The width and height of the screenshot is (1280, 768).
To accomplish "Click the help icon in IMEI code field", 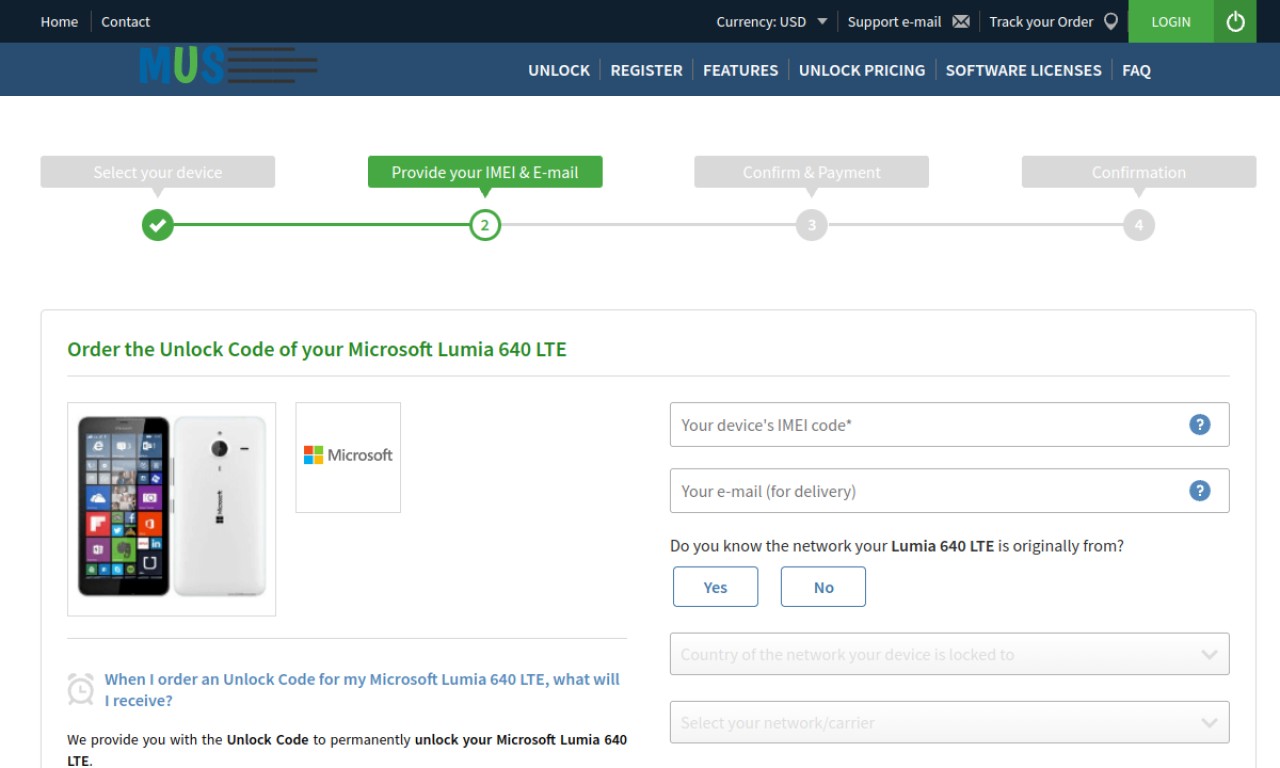I will tap(1200, 425).
